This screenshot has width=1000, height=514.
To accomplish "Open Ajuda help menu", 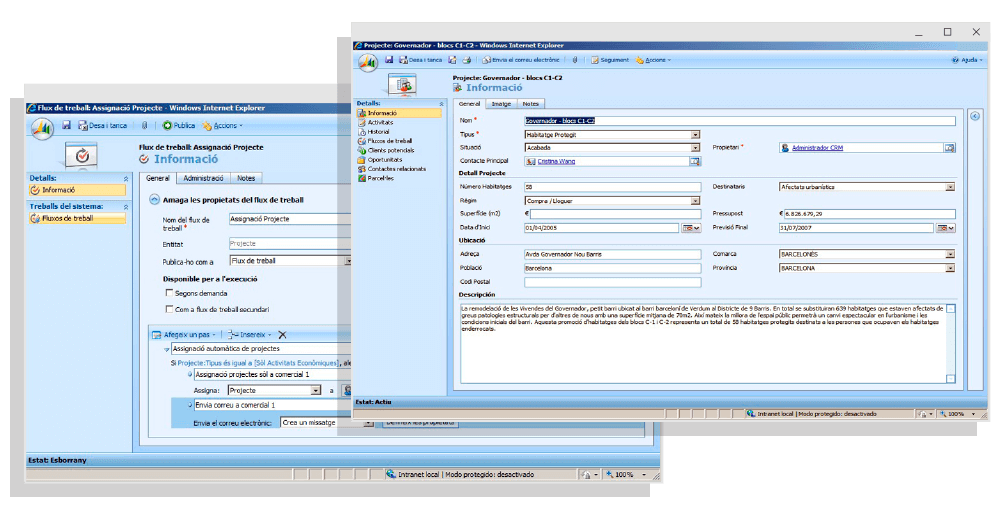I will (967, 60).
